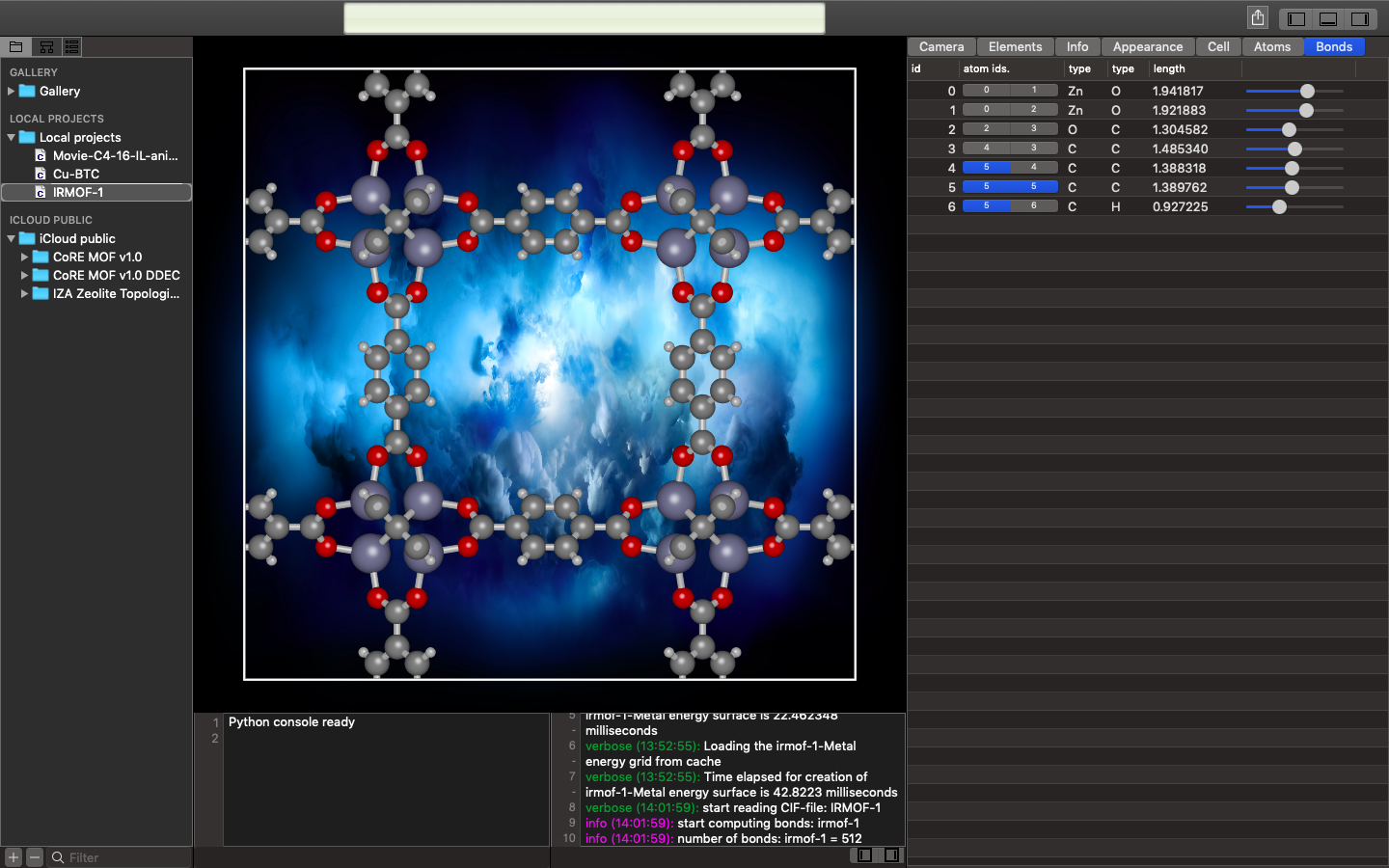
Task: Click the Gallery folder icon
Action: click(27, 91)
